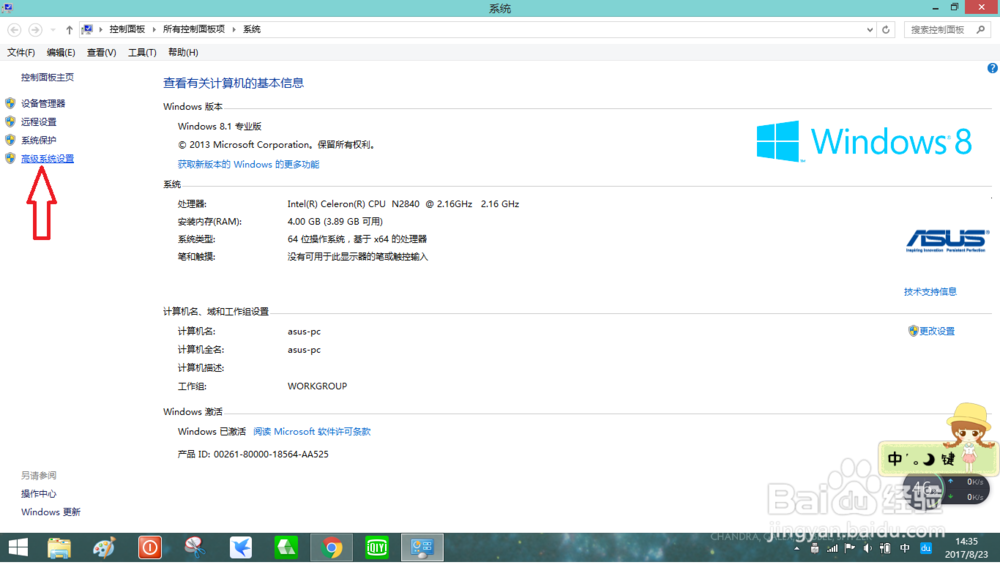
Task: Open the 文件(F) menu
Action: click(21, 52)
